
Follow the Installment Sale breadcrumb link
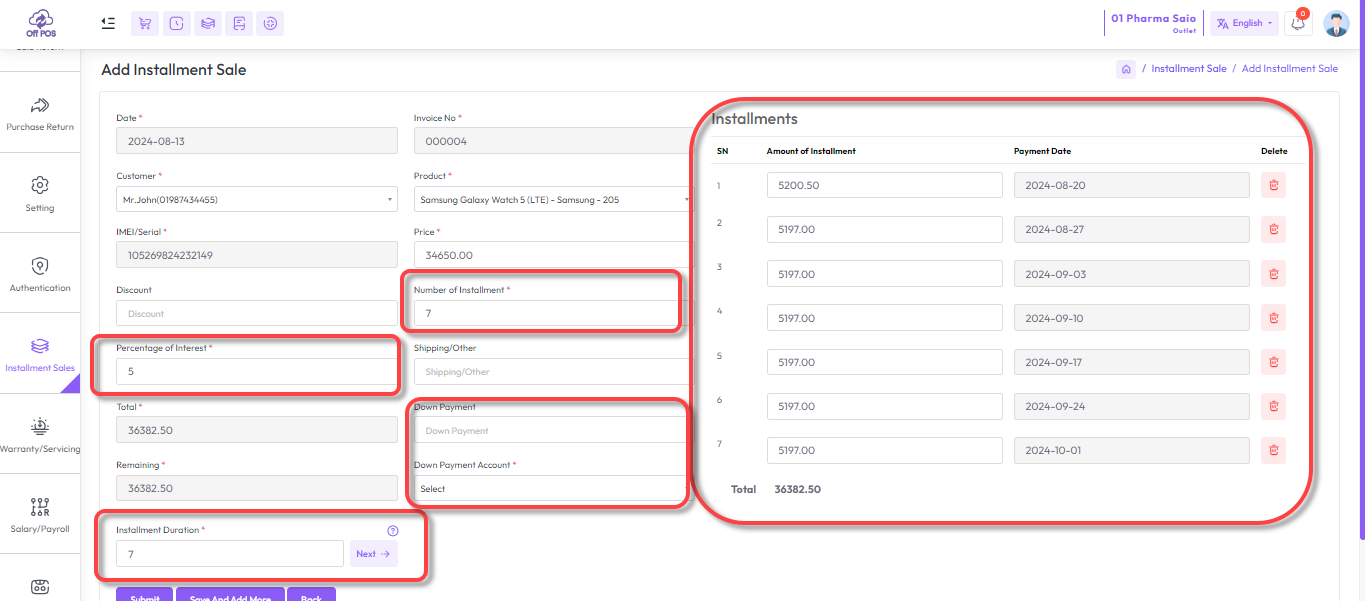coord(1188,69)
